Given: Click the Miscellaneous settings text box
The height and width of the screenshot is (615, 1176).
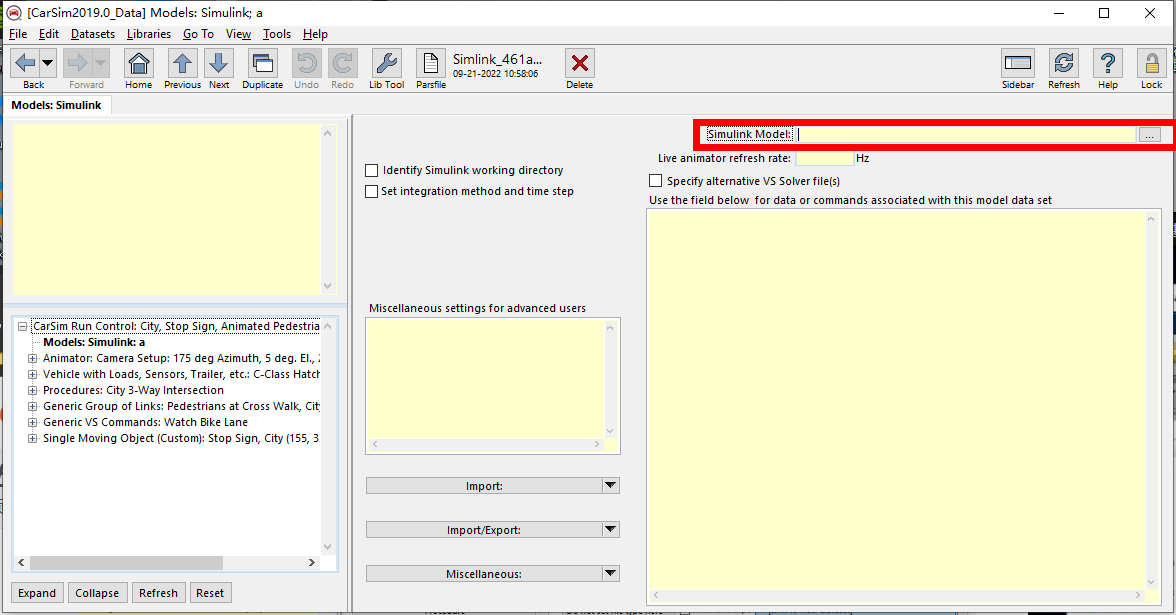Looking at the screenshot, I should coord(485,379).
